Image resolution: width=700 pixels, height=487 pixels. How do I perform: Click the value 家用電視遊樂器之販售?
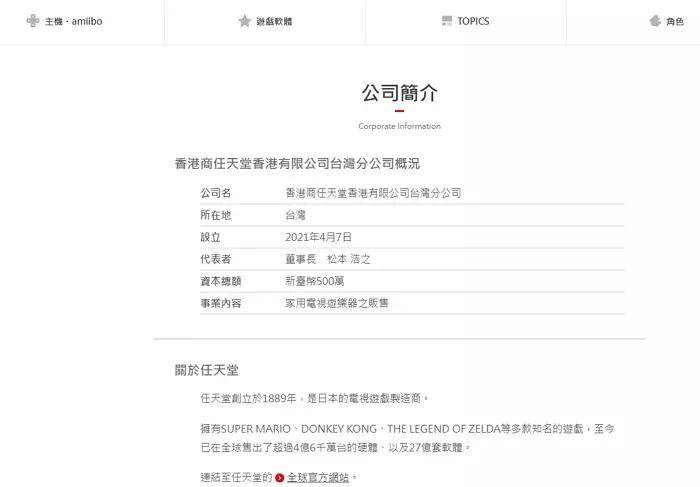(x=337, y=303)
